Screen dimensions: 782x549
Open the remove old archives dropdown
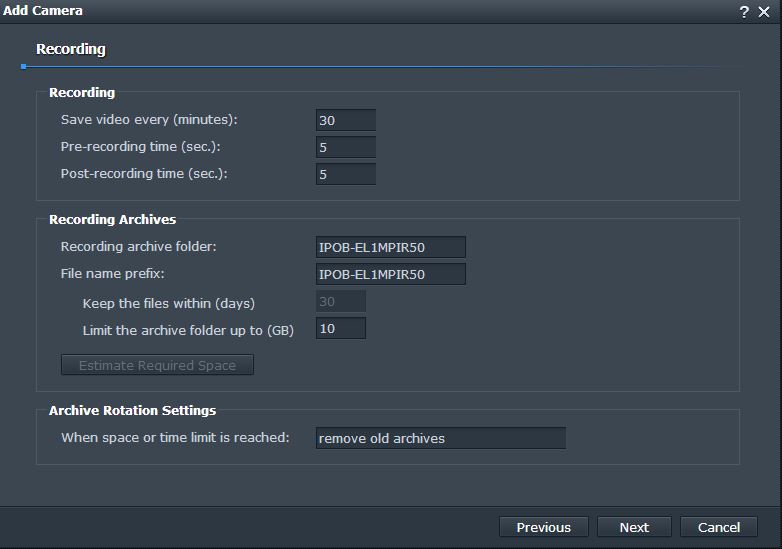[440, 438]
